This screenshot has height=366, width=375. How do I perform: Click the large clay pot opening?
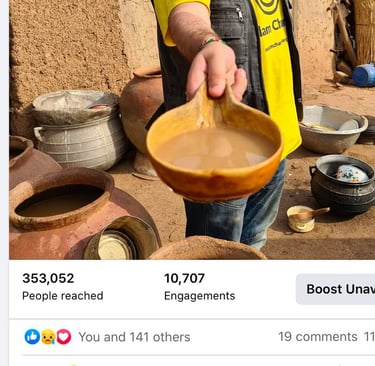click(60, 200)
